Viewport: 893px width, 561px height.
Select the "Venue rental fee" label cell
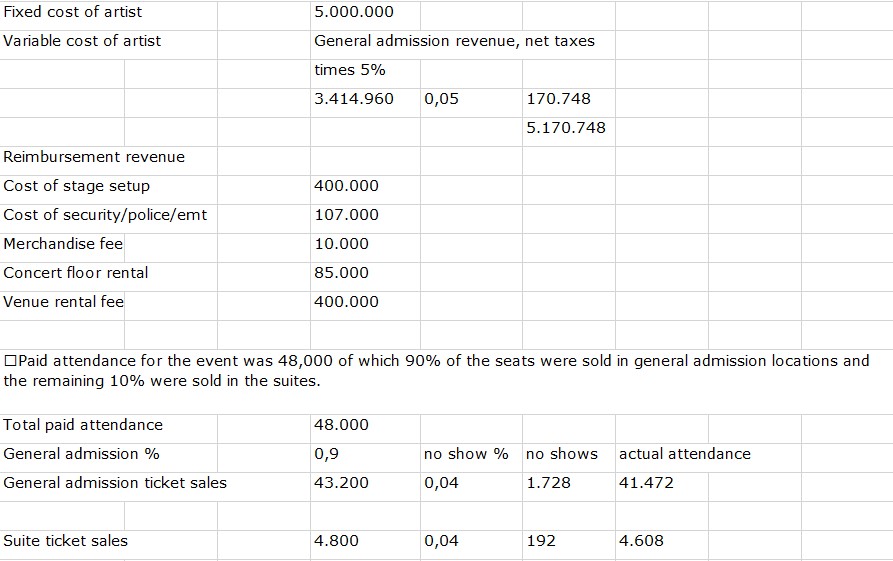pos(64,302)
